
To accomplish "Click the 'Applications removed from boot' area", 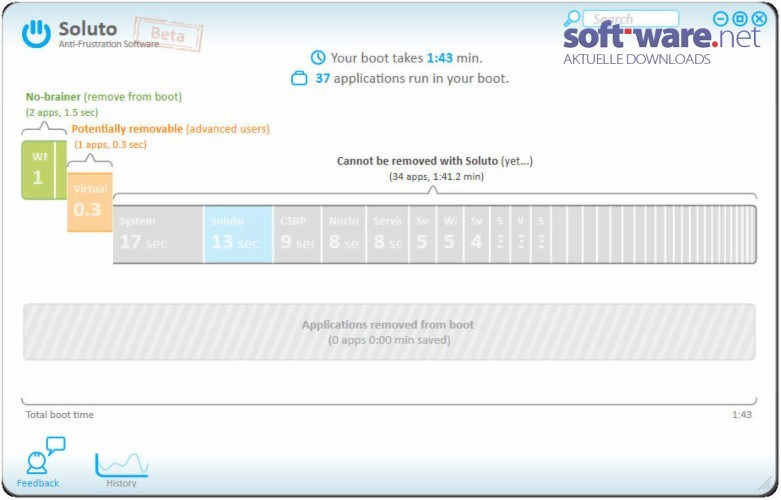I will tap(389, 332).
